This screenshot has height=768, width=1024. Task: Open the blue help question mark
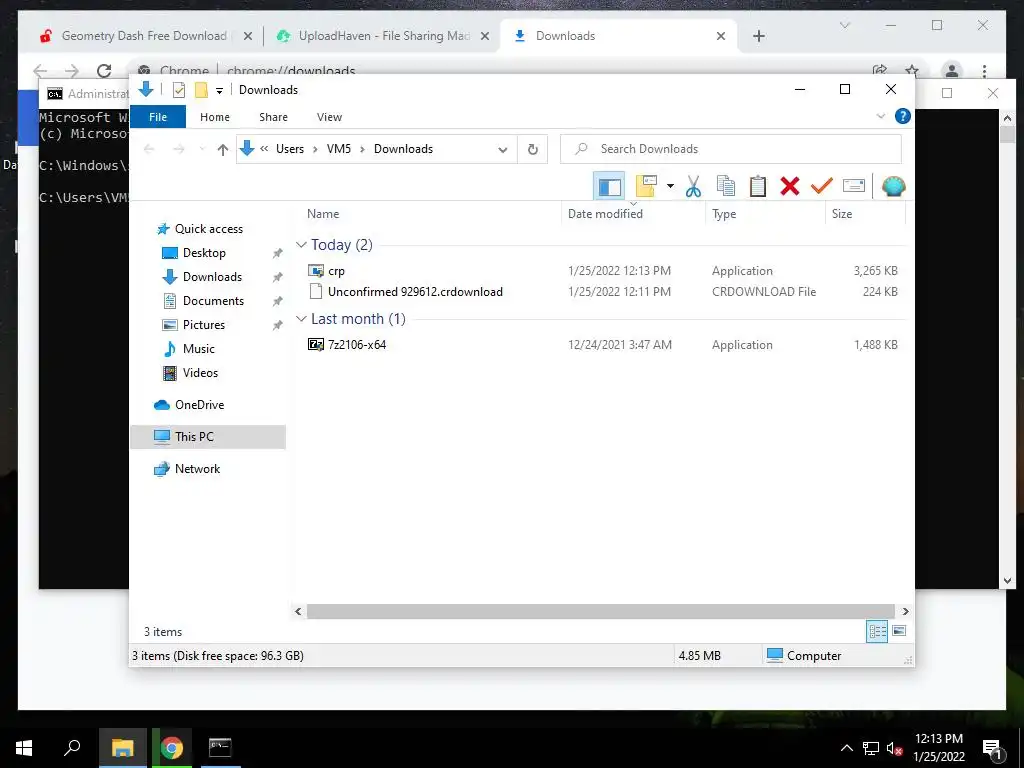[x=903, y=116]
